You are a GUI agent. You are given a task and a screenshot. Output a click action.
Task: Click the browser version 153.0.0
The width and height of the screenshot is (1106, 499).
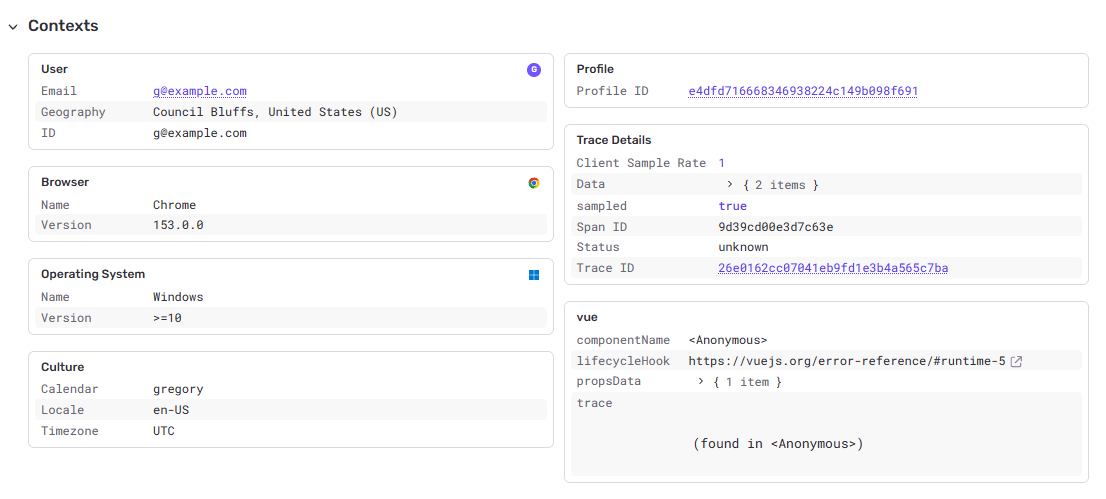coord(178,226)
